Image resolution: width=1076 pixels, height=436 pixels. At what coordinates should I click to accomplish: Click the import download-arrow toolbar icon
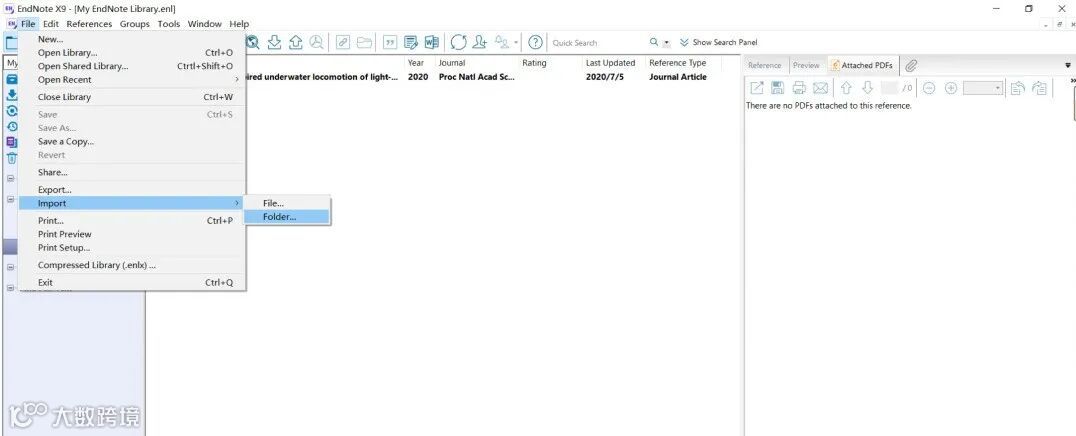pyautogui.click(x=274, y=43)
